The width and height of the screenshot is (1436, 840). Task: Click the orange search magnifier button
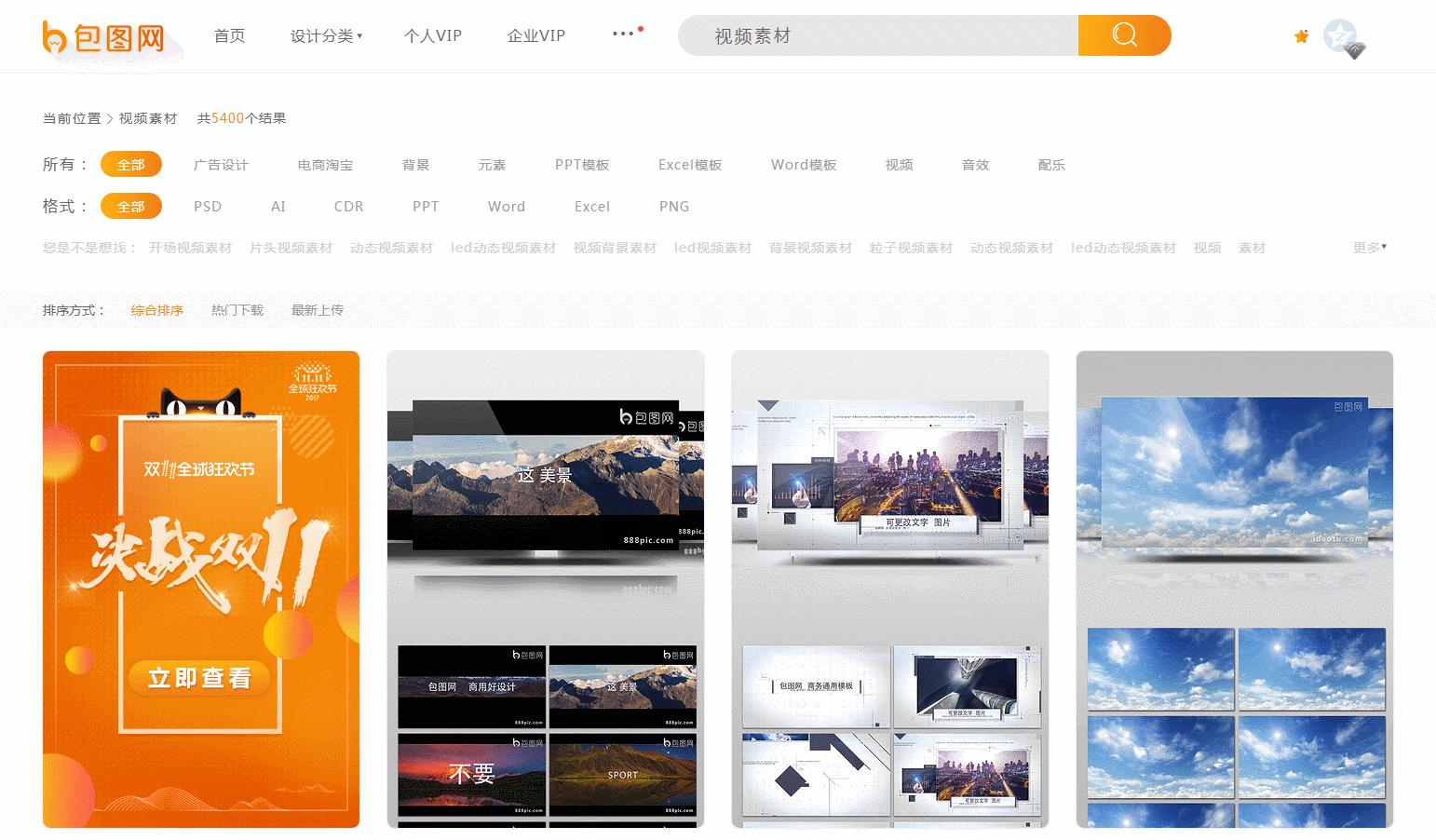tap(1124, 35)
